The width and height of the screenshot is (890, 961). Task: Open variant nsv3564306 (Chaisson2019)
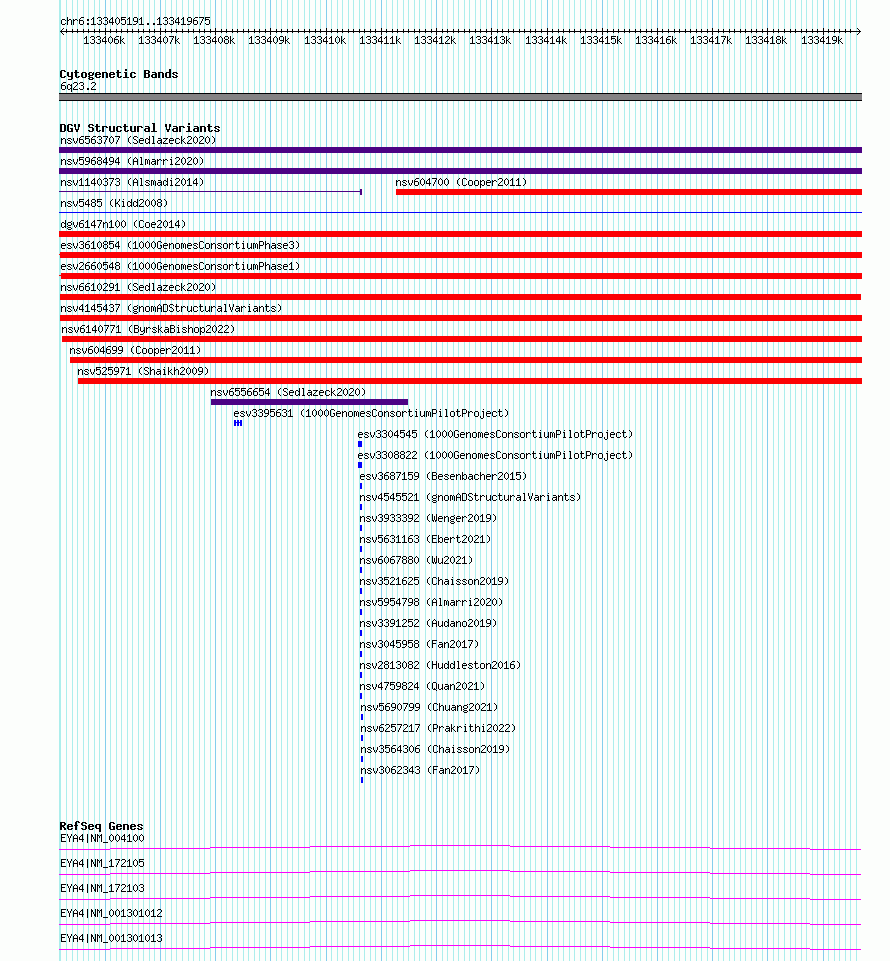(x=435, y=749)
